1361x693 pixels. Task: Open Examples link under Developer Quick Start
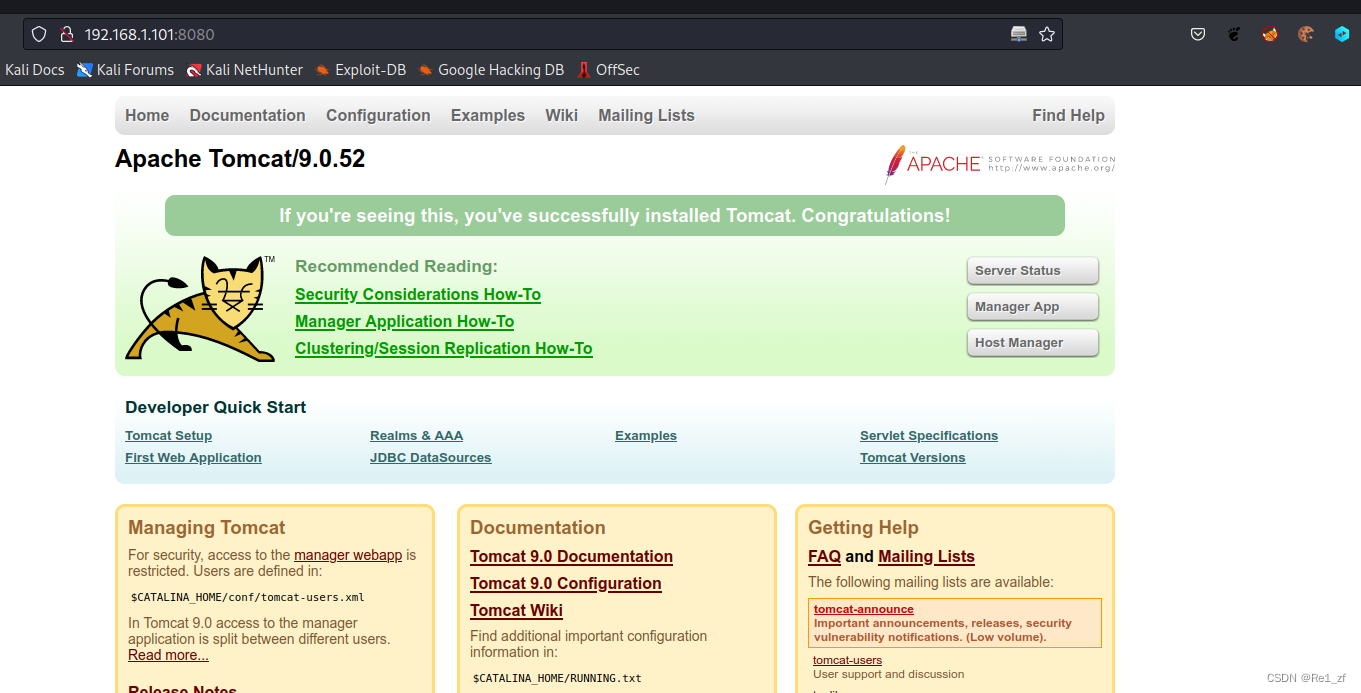coord(646,436)
